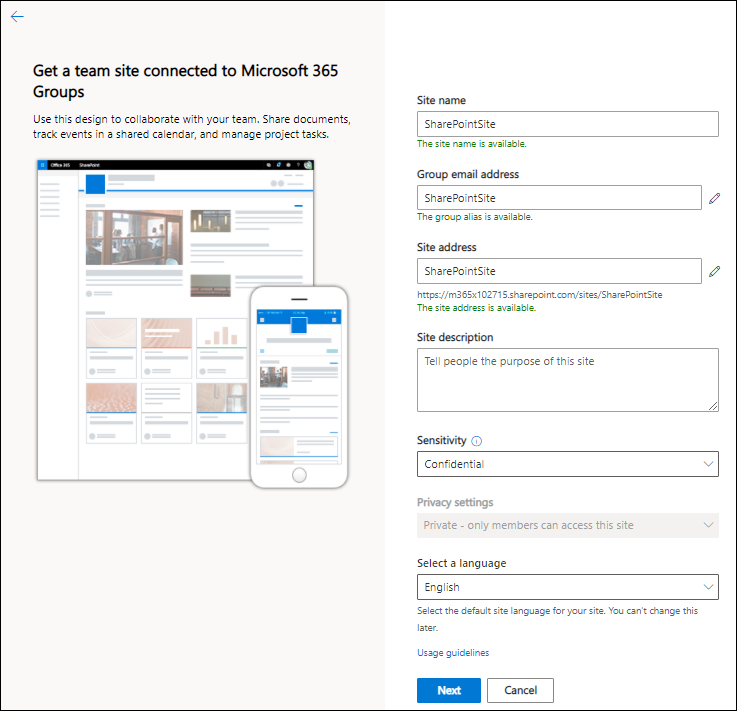Open the Sensitivity dropdown showing Confidential

tap(567, 464)
